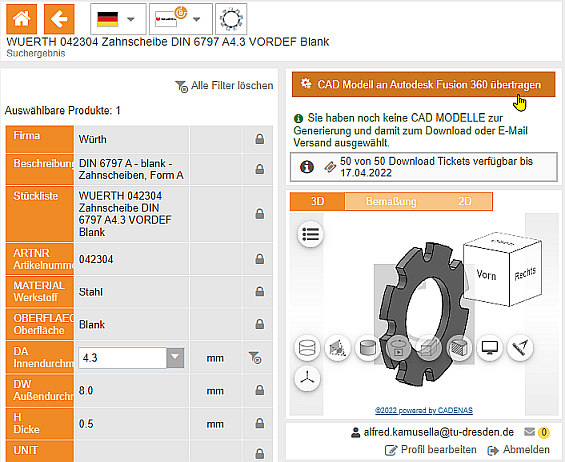Open the 3D viewer list menu

pyautogui.click(x=310, y=234)
